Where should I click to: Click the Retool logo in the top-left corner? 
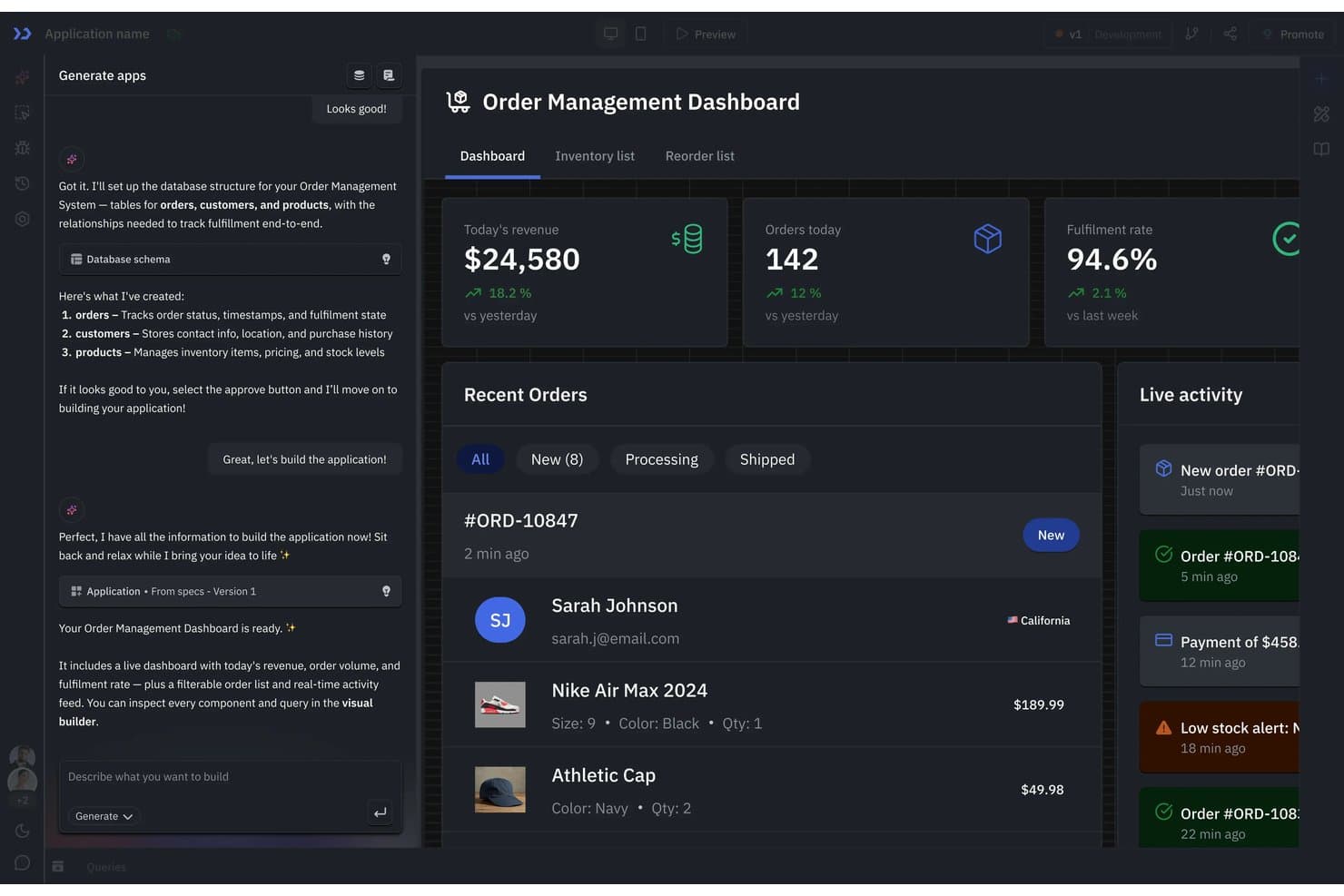[22, 34]
